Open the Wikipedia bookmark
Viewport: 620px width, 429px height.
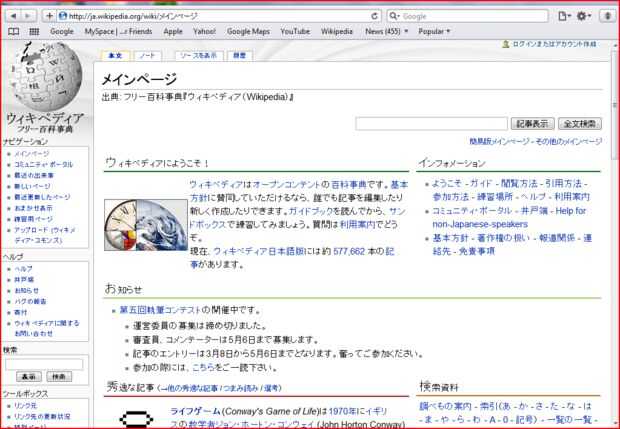(x=336, y=31)
